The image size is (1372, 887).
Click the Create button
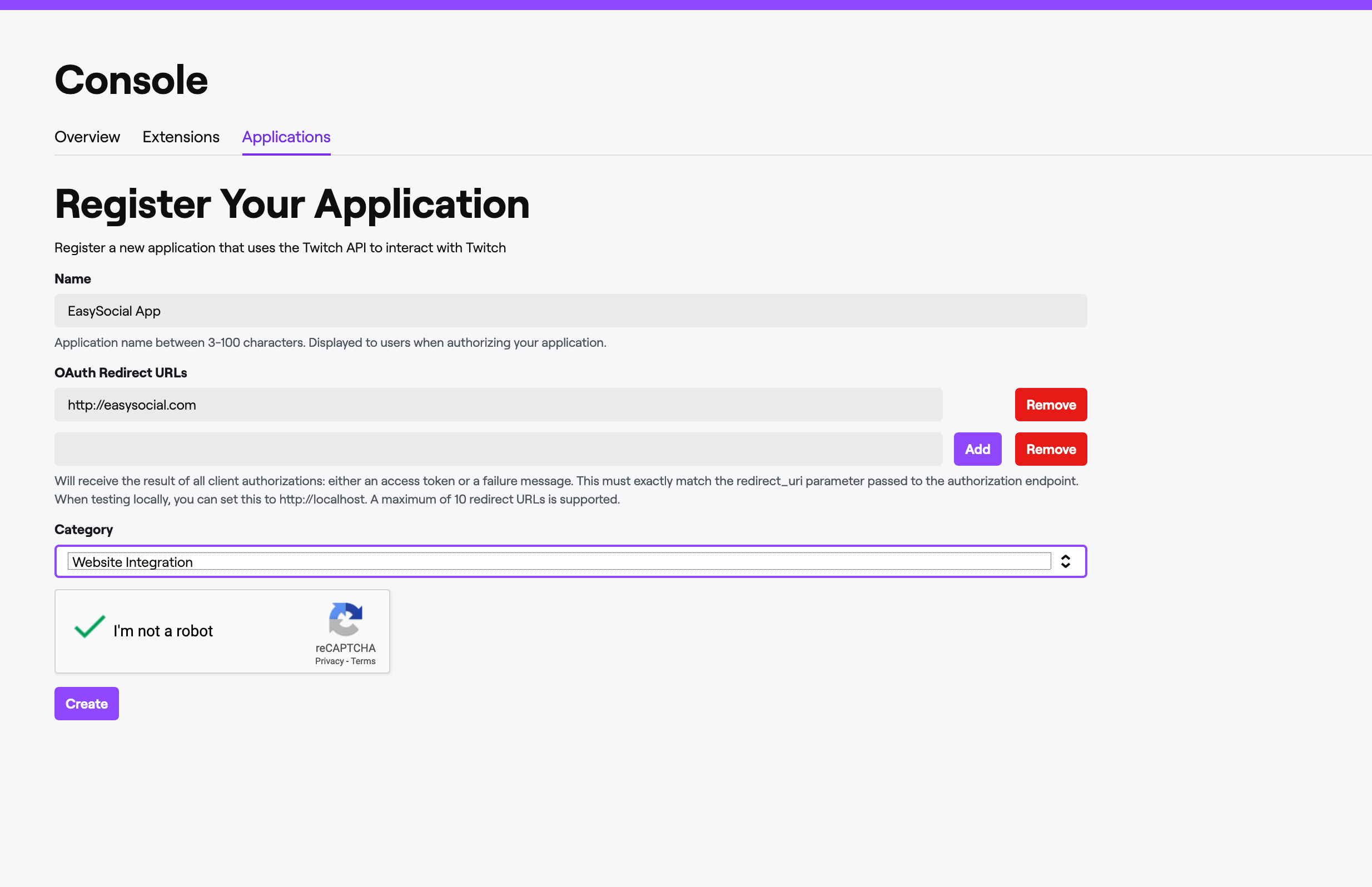86,703
